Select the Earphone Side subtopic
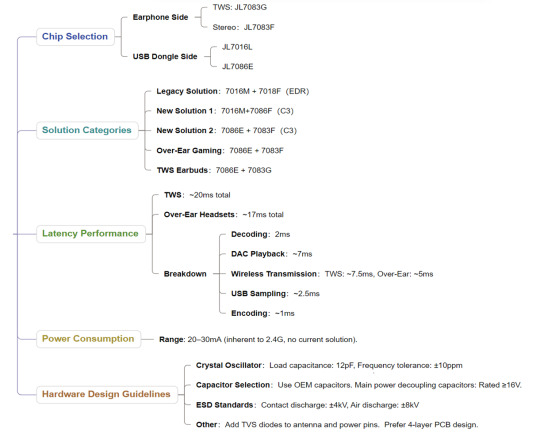540x433 pixels. 160,17
